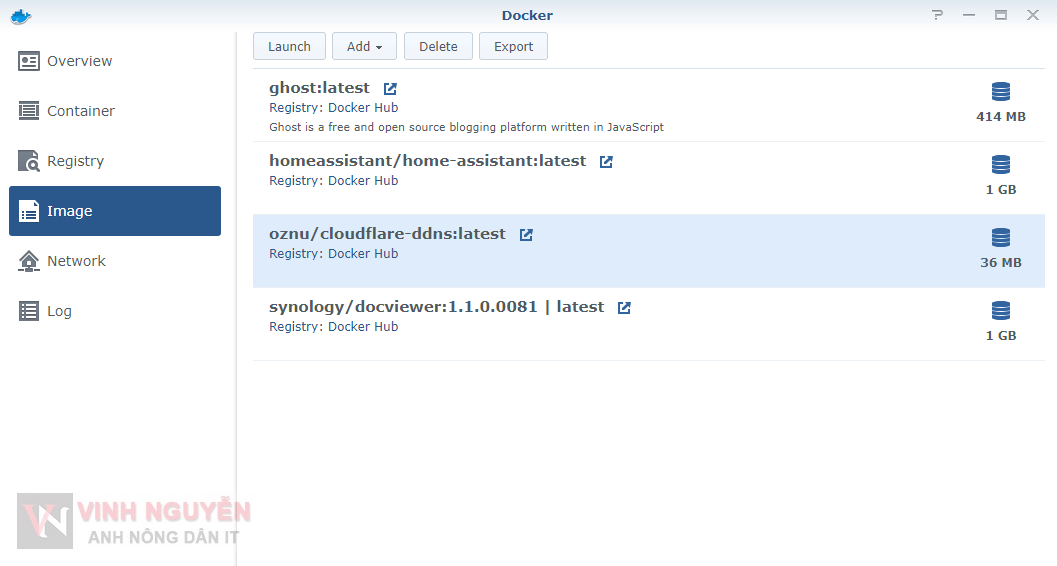Export the selected image
Viewport: 1057px width, 566px height.
click(513, 46)
